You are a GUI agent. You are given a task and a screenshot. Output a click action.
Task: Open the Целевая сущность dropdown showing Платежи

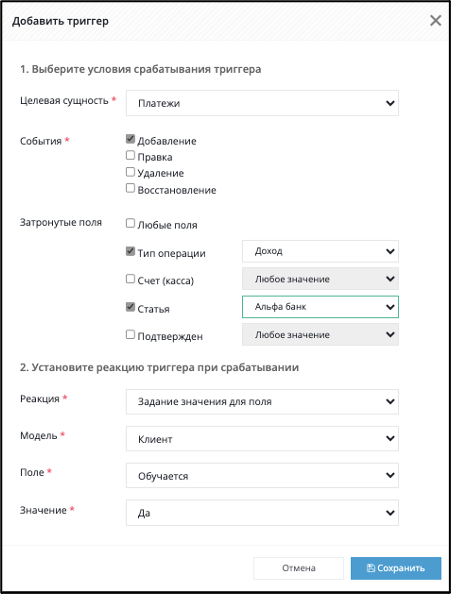tap(262, 103)
